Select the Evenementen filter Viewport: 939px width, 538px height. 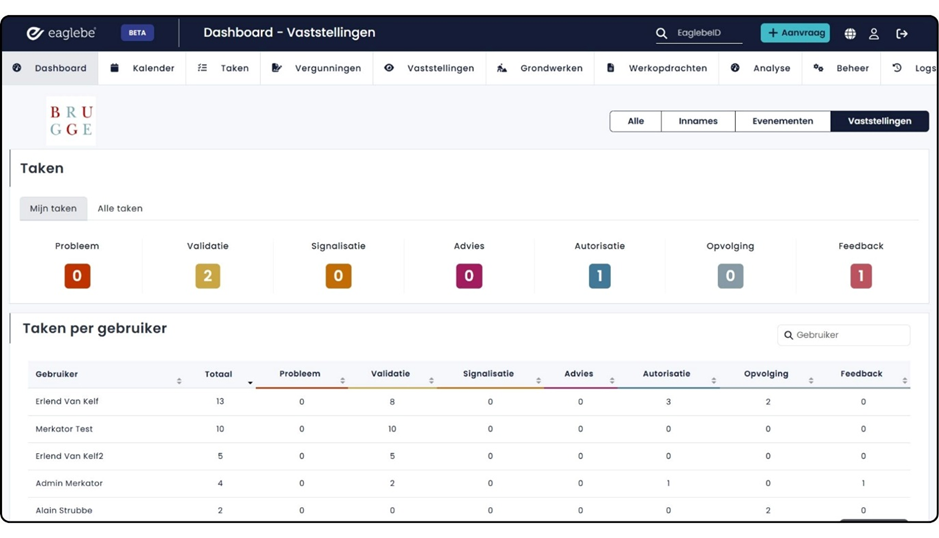click(783, 121)
